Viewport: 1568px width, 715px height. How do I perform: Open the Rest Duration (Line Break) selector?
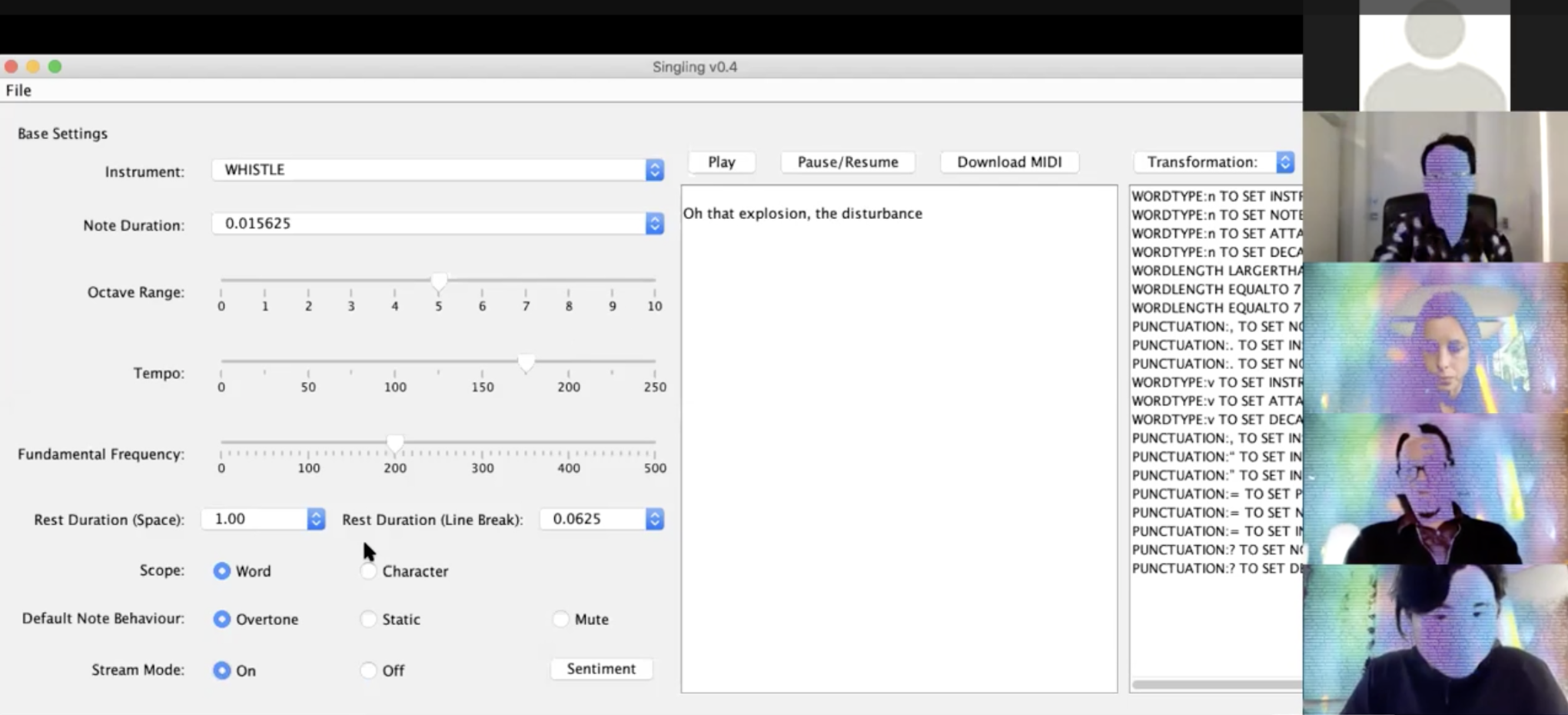(654, 520)
